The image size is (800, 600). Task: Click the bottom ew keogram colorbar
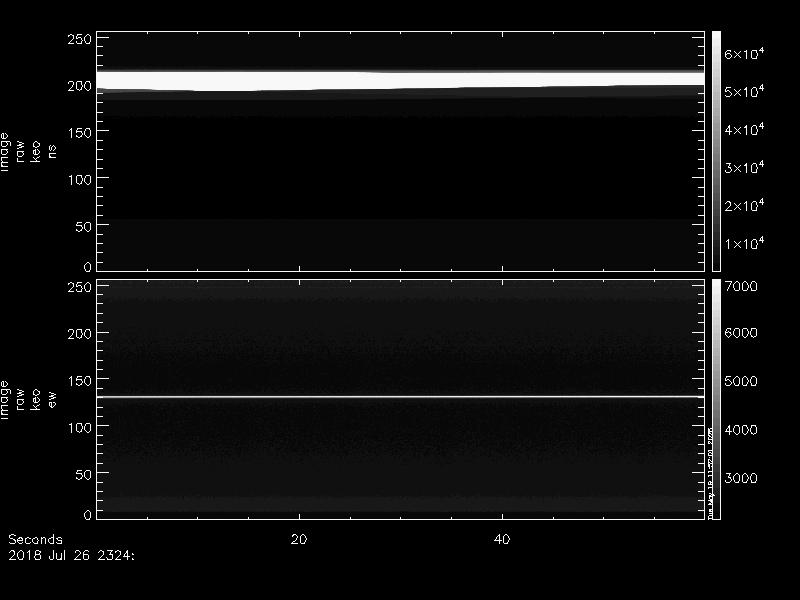(x=716, y=399)
